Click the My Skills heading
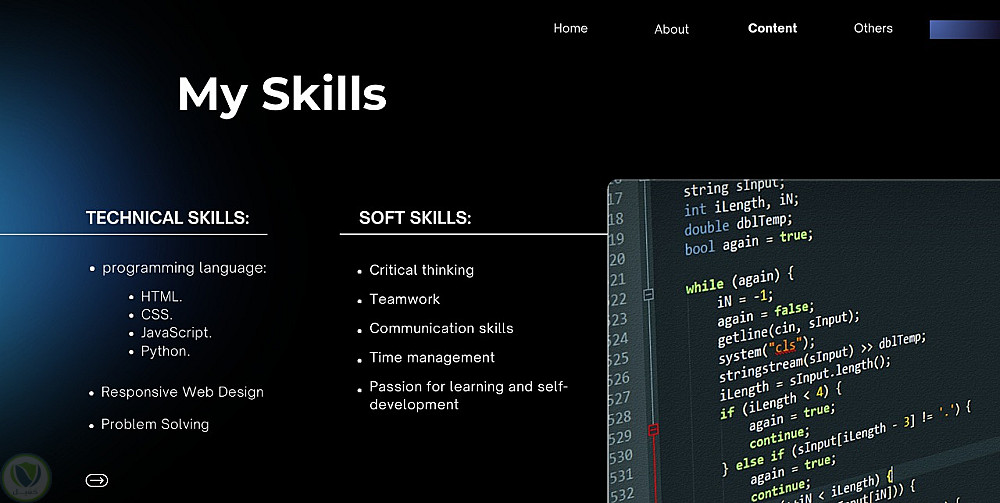 (x=282, y=94)
